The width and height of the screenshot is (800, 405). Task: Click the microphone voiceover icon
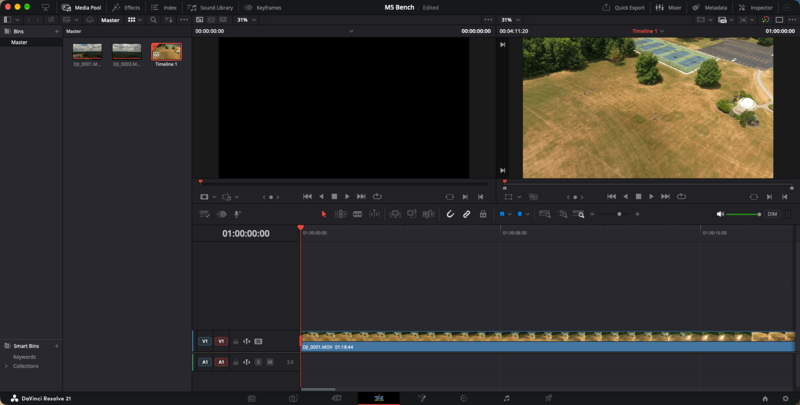point(237,214)
